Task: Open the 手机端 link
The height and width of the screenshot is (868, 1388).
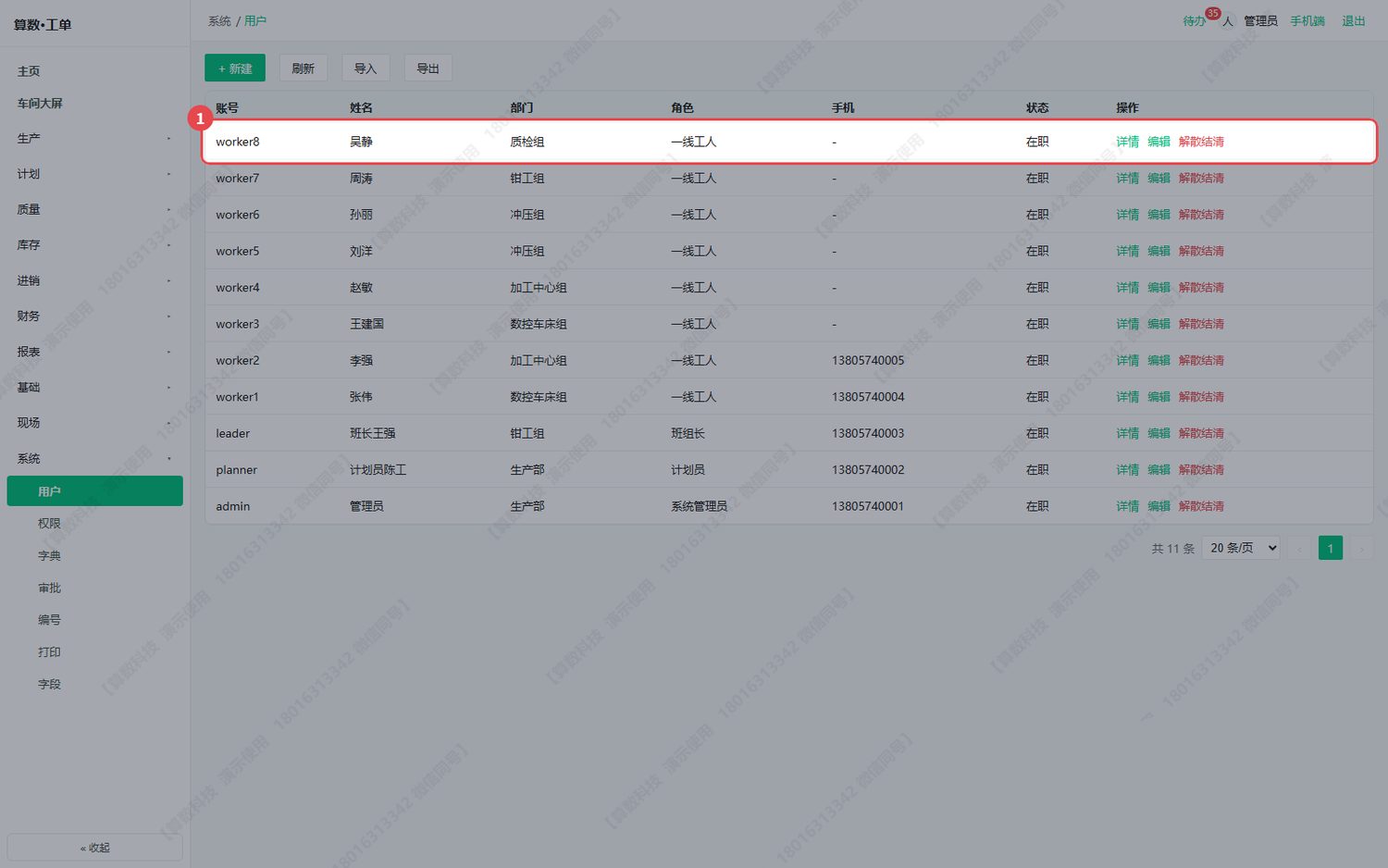Action: [x=1307, y=21]
